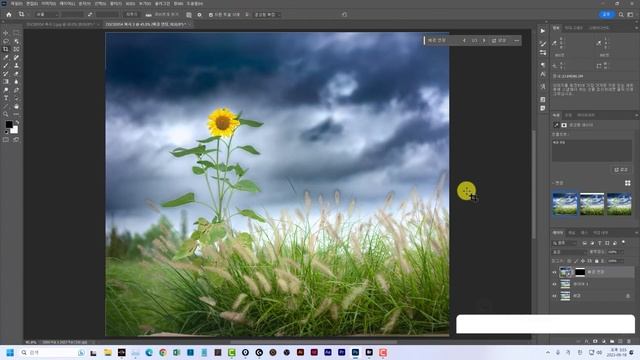The width and height of the screenshot is (640, 360).
Task: Select the Crop tool in toolbar
Action: [6, 49]
